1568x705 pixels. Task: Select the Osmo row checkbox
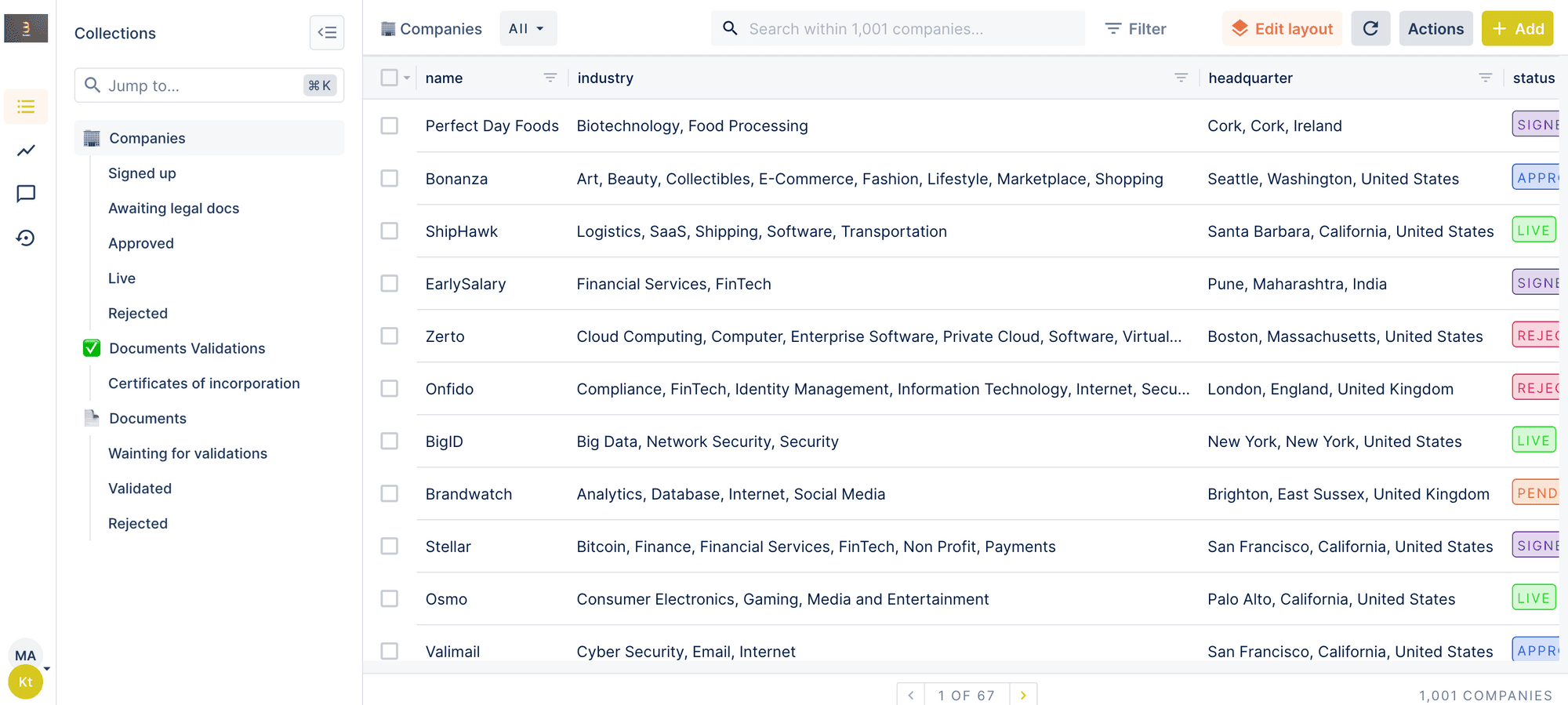click(x=389, y=598)
